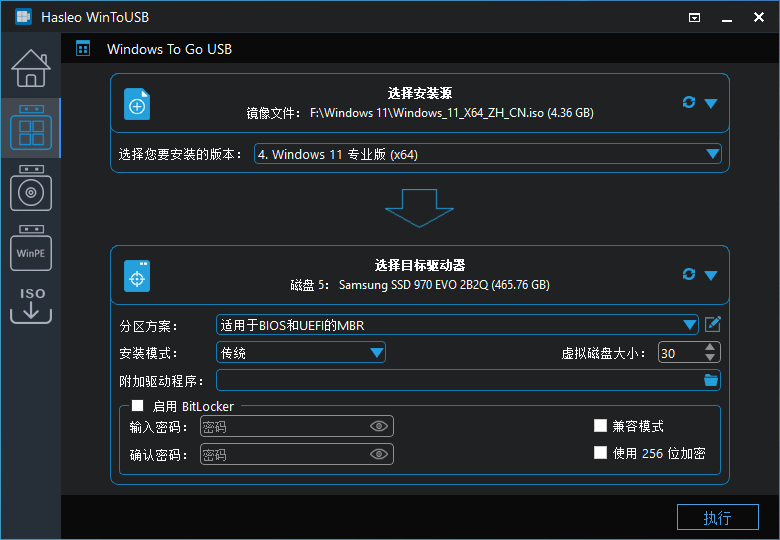Select Windows To Go USB sidebar icon
This screenshot has height=540, width=780.
click(x=31, y=127)
